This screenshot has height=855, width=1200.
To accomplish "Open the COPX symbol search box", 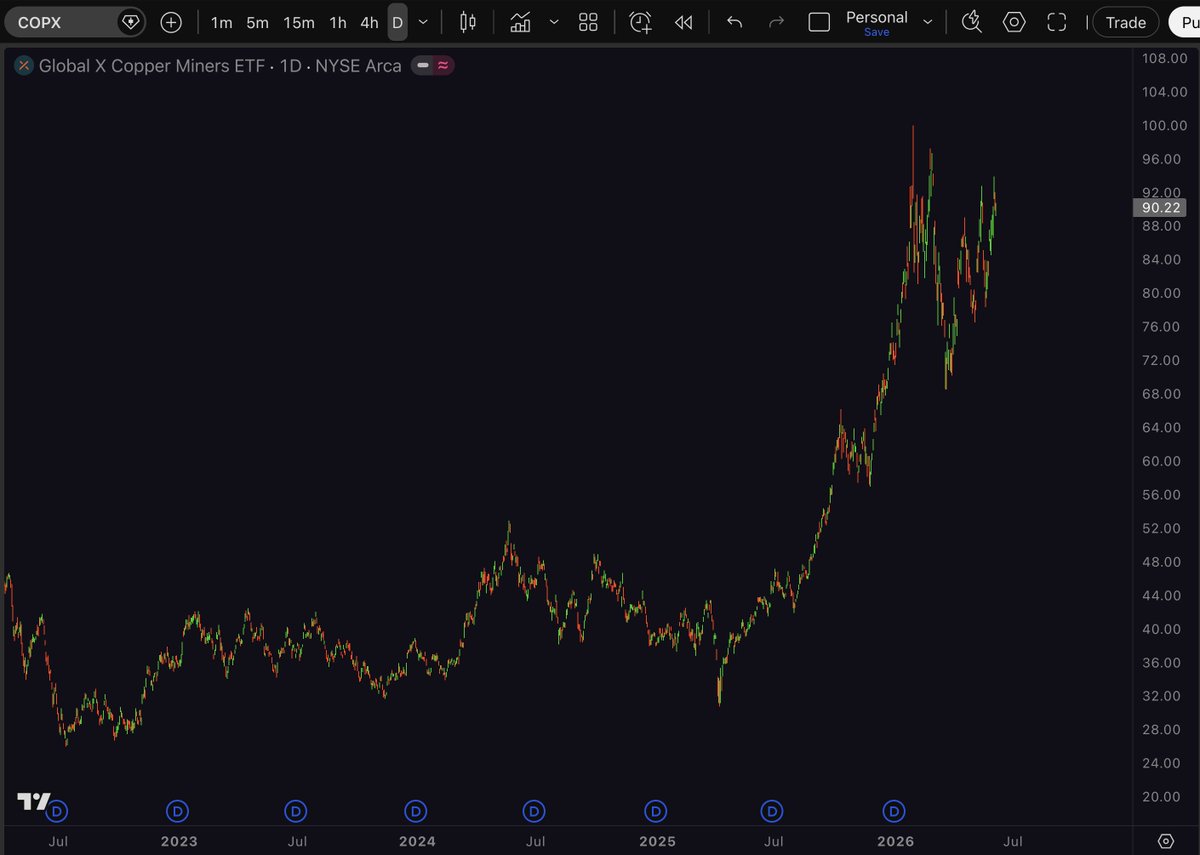I will (75, 22).
